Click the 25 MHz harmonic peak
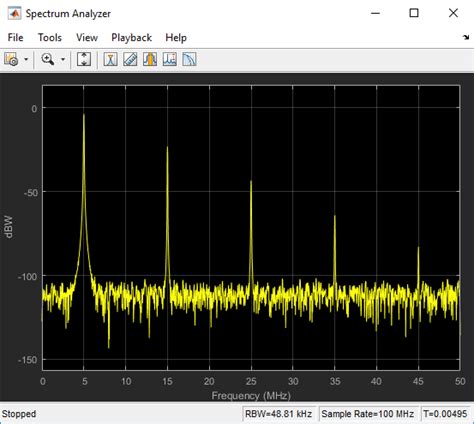 [251, 182]
